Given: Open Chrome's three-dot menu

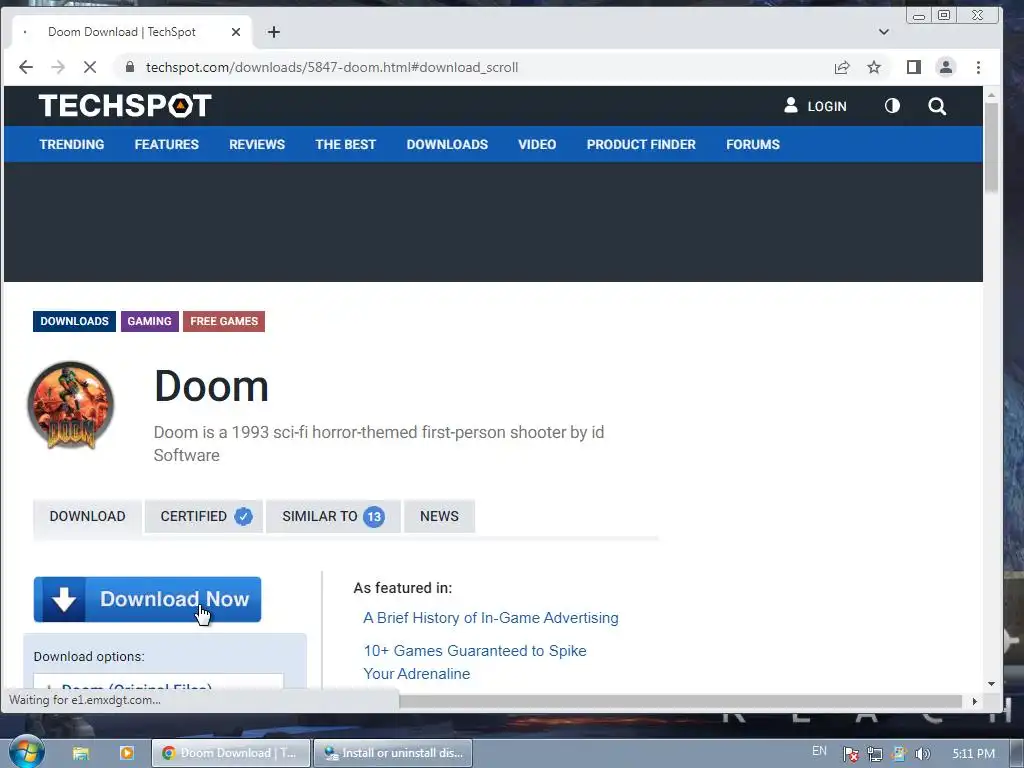Looking at the screenshot, I should coord(978,67).
